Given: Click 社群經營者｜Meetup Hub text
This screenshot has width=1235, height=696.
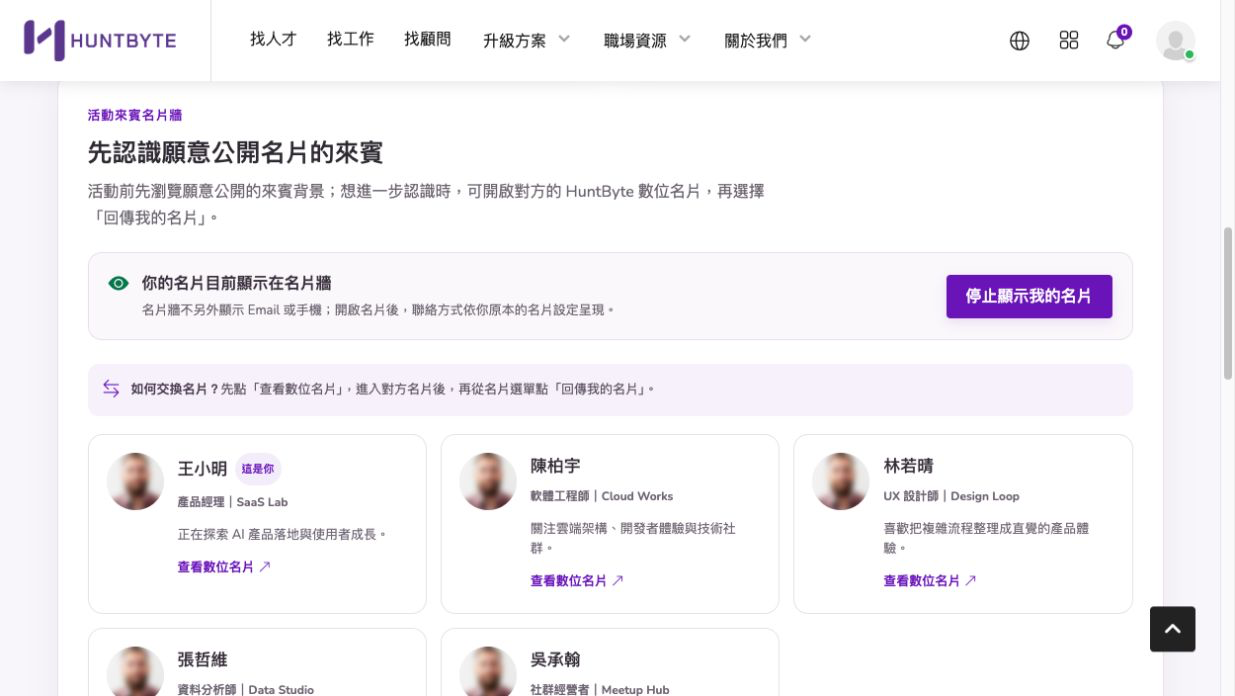Looking at the screenshot, I should (x=600, y=689).
